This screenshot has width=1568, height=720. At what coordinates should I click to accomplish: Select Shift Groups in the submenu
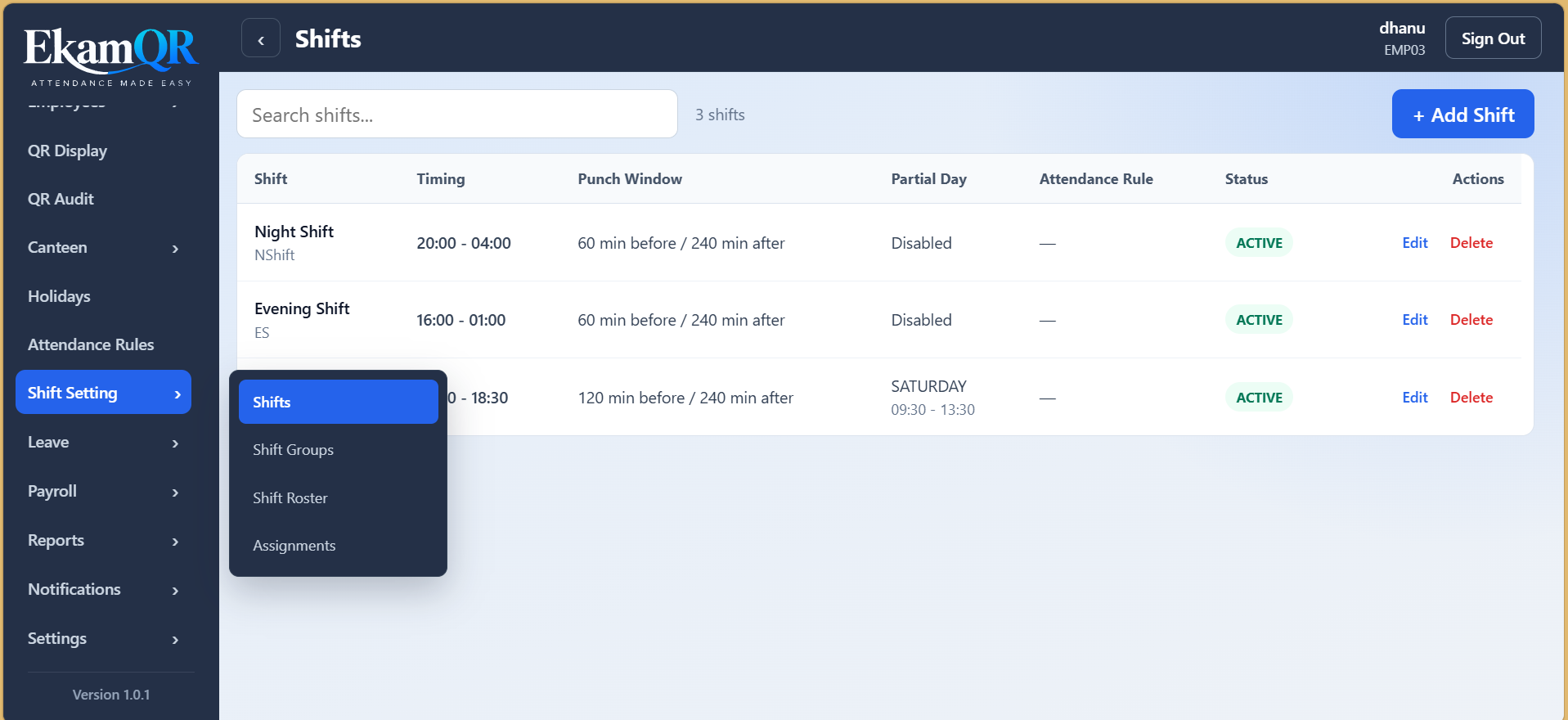click(x=338, y=449)
